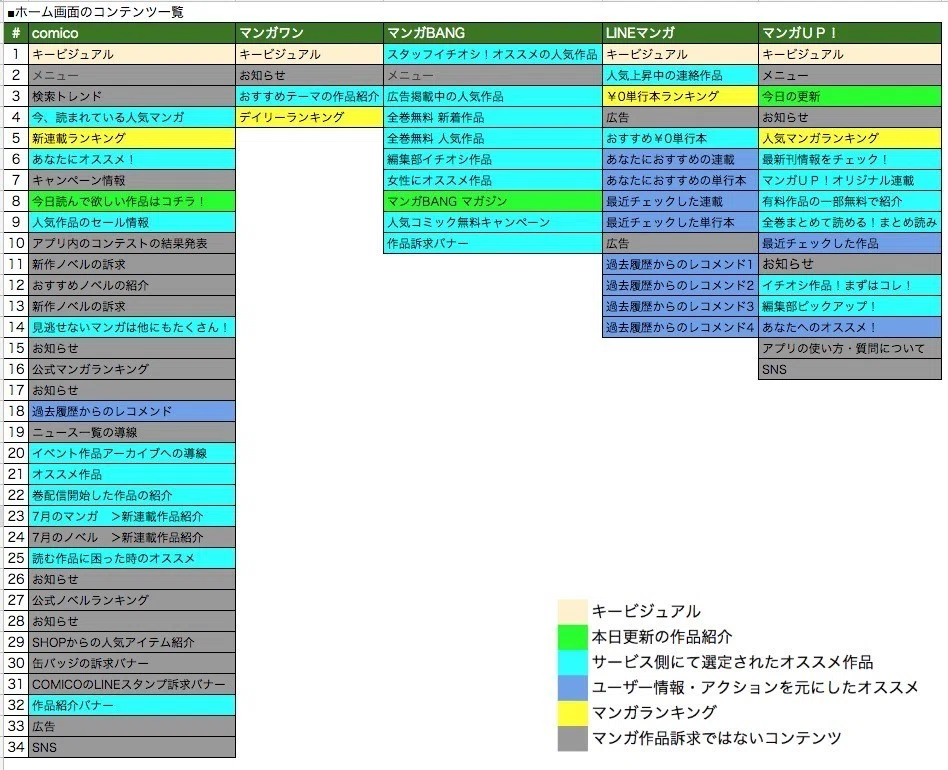Select cell ￥0単行本ランキング
The width and height of the screenshot is (948, 770).
click(x=680, y=96)
